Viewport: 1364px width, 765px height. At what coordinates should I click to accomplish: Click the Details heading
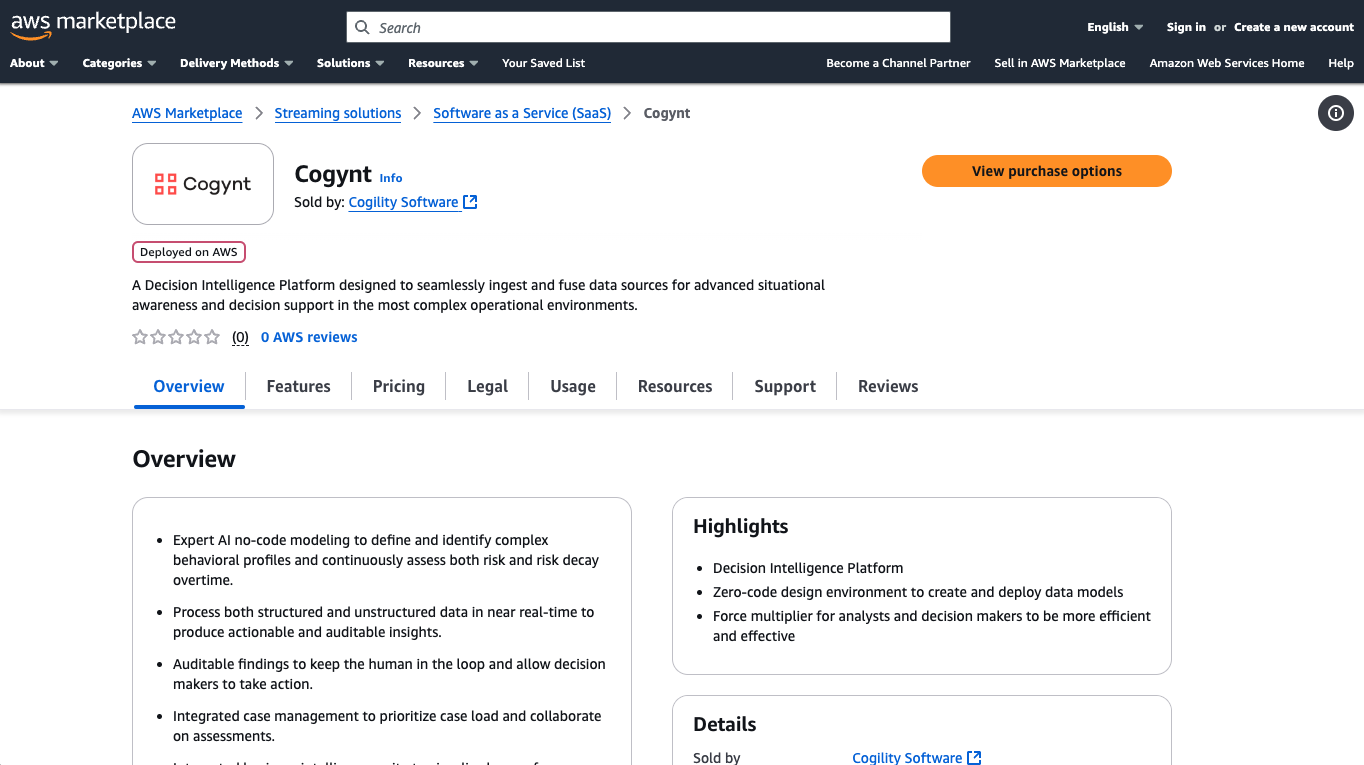725,724
